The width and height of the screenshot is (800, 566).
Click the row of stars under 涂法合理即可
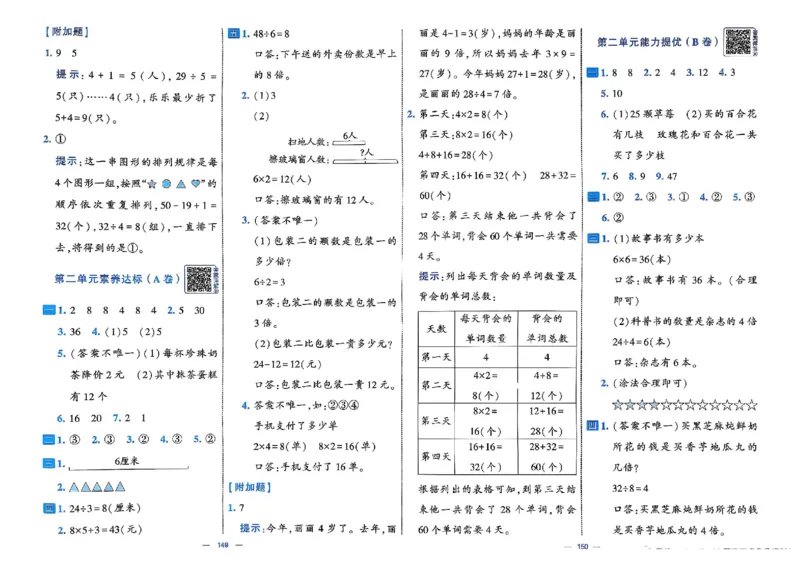pos(685,405)
